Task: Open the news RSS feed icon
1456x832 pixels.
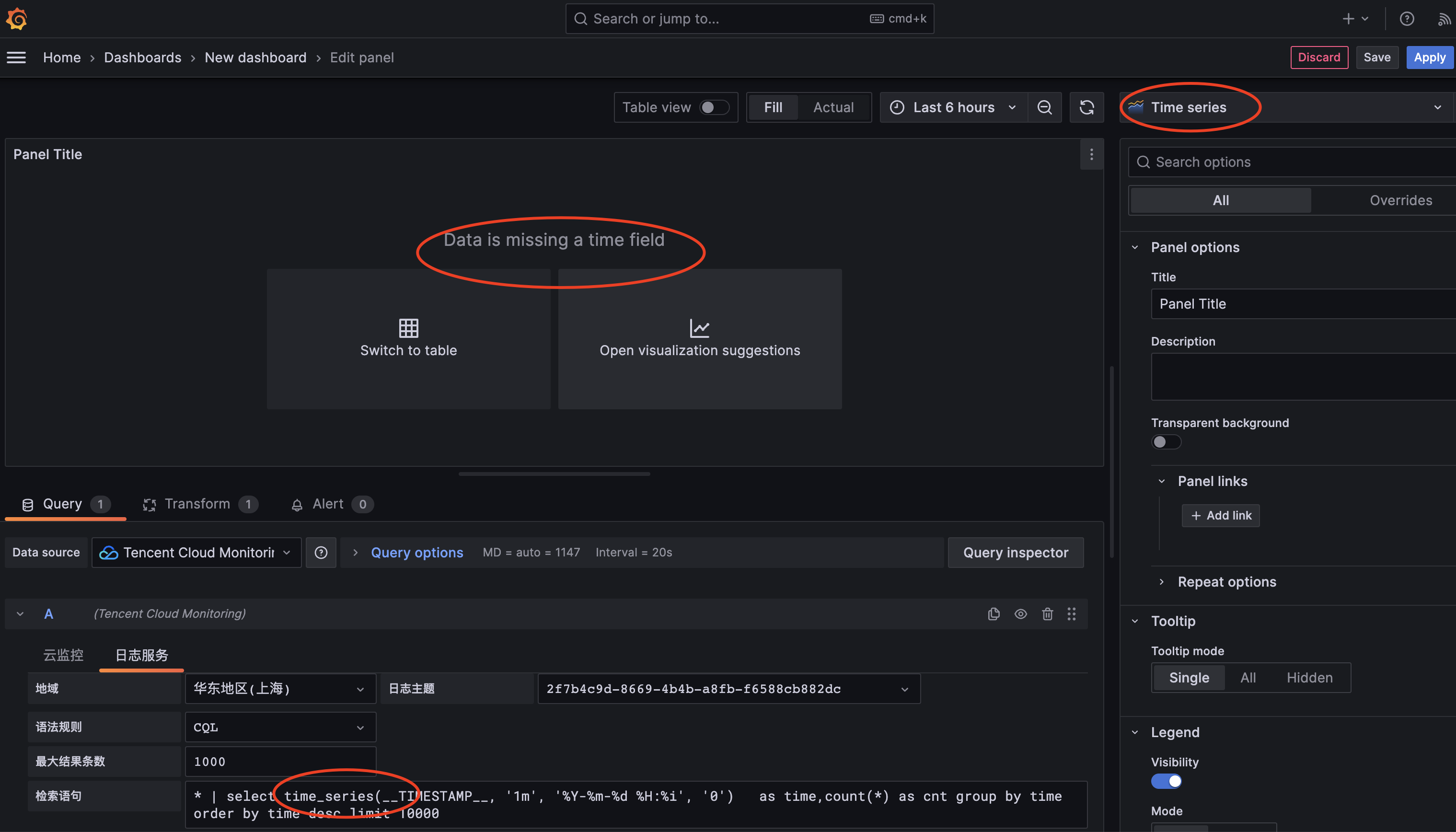Action: 1444,20
